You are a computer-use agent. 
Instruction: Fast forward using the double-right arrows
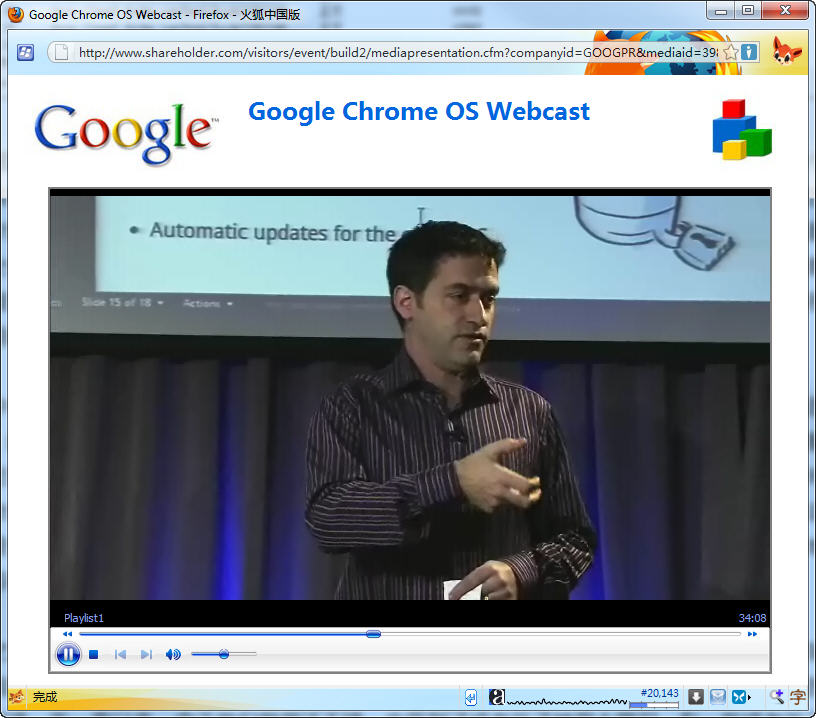[x=752, y=634]
